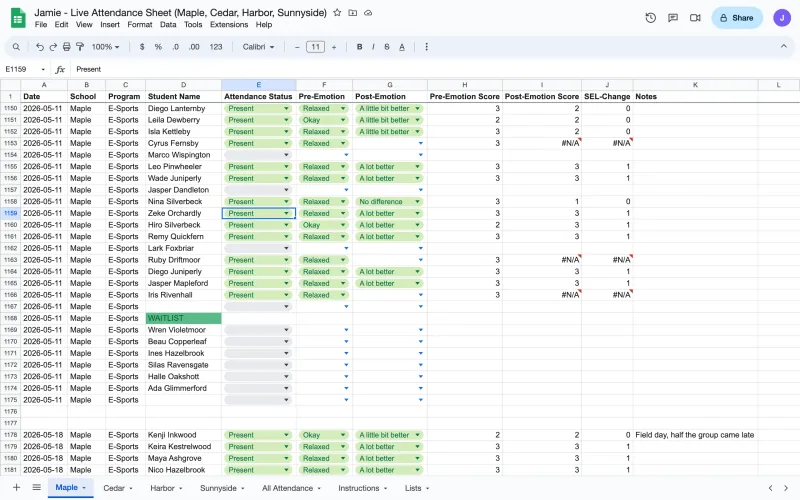Open the text color picker
Viewport: 800px width, 500px height.
[x=402, y=47]
